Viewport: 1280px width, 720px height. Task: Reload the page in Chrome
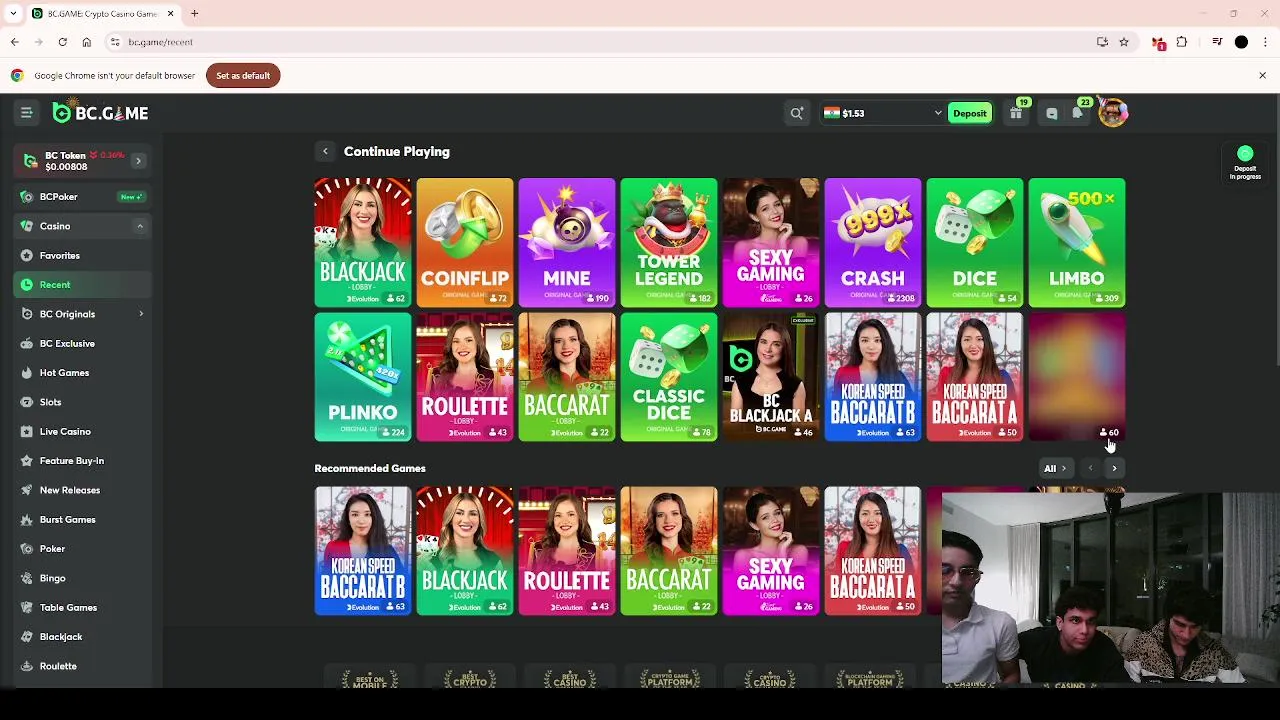pyautogui.click(x=62, y=42)
